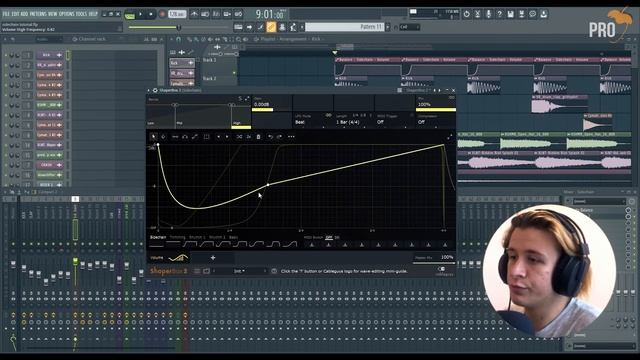Open the playlist view icon
The image size is (640, 360).
[x=238, y=27]
